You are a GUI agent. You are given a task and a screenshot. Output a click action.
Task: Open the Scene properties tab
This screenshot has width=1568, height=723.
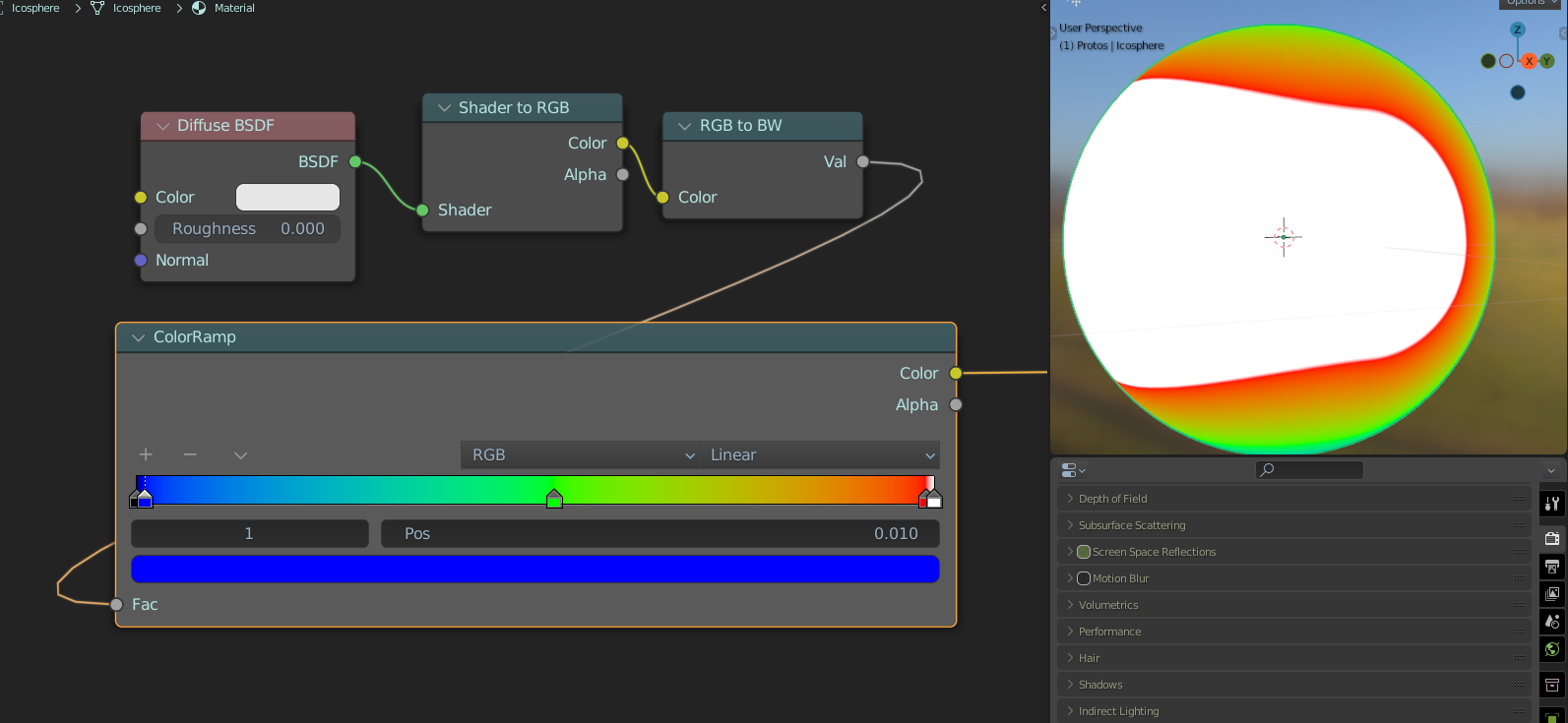click(1552, 622)
